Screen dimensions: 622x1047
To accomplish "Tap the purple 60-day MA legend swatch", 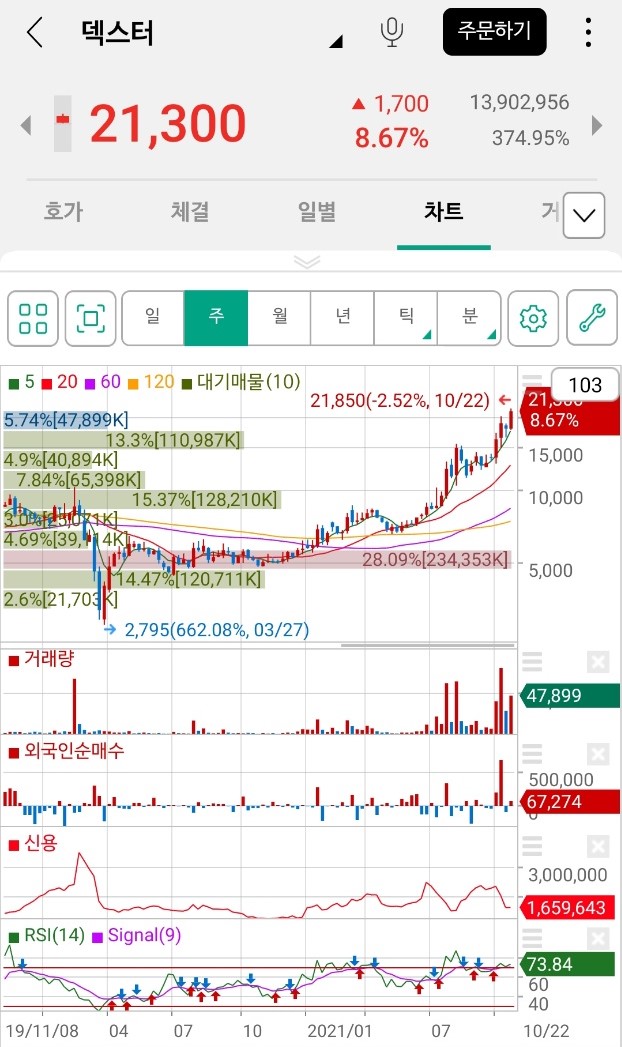I will pos(89,384).
